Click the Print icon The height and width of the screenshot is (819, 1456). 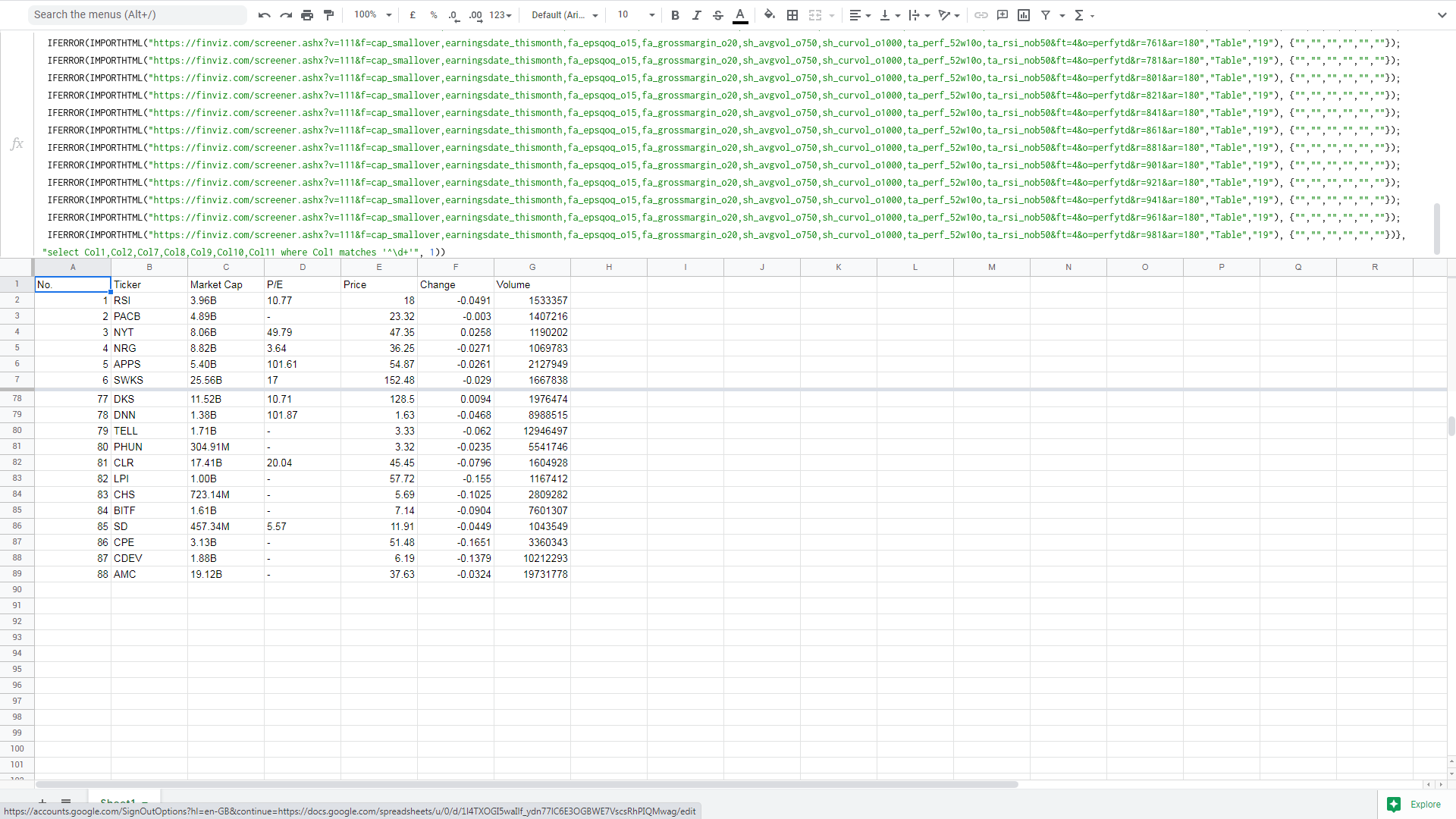[307, 15]
